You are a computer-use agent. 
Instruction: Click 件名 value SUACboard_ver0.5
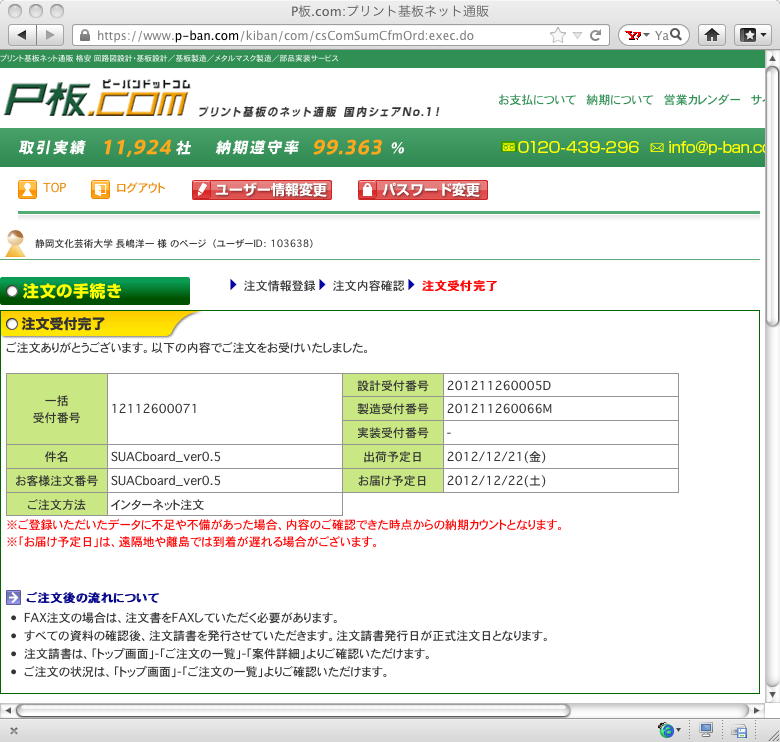click(x=166, y=457)
